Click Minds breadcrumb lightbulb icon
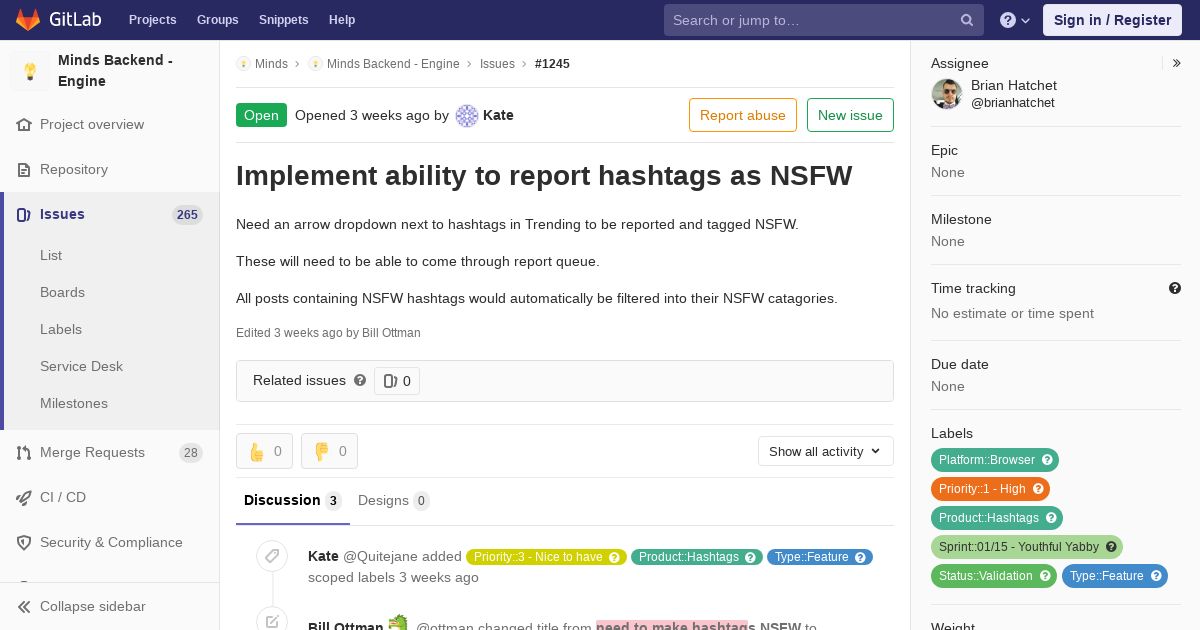 point(243,64)
